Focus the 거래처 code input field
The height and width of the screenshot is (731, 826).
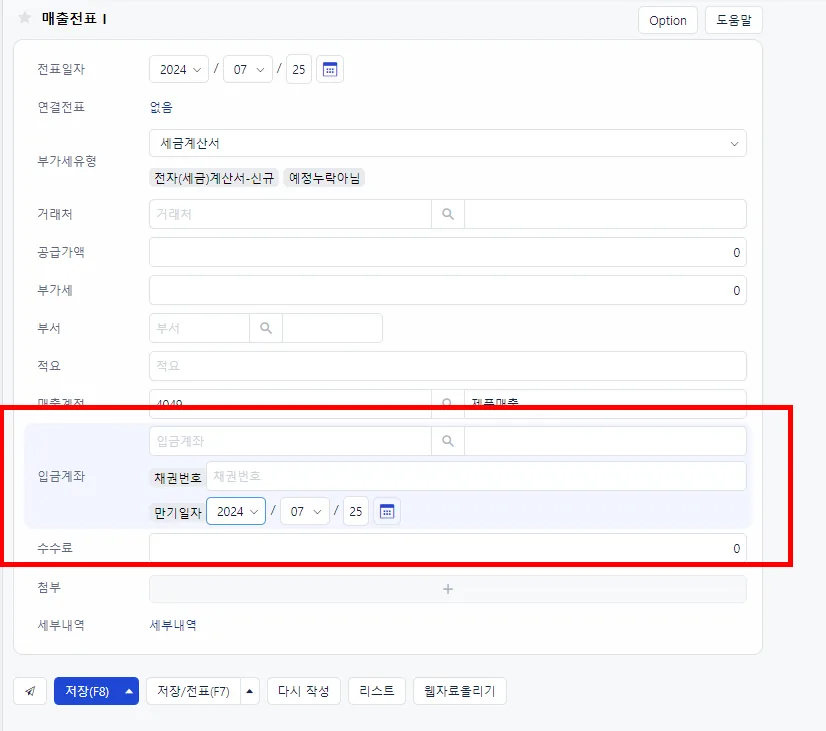290,214
